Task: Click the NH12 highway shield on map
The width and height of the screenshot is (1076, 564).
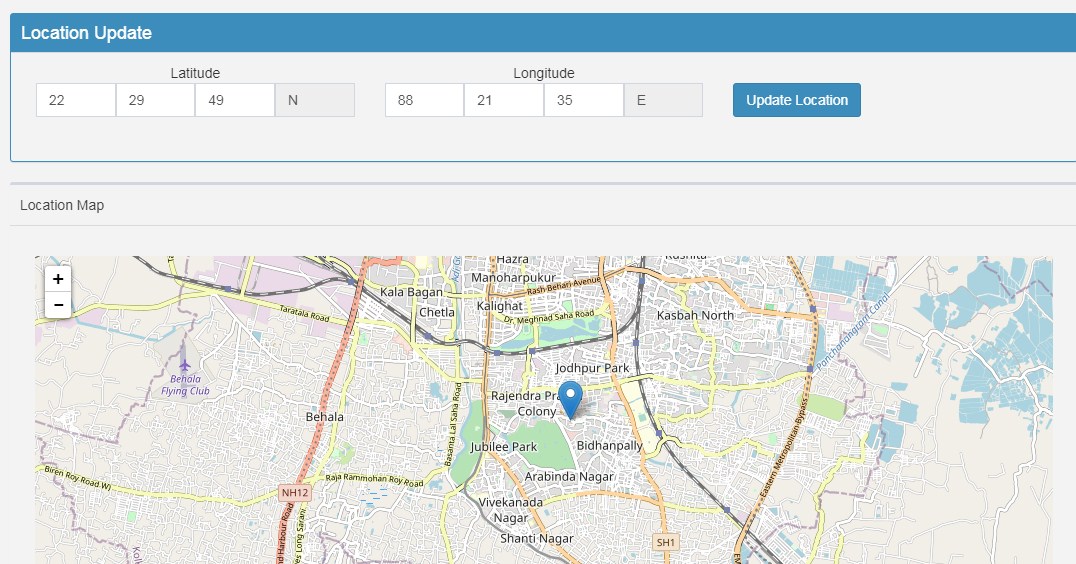Action: tap(293, 493)
